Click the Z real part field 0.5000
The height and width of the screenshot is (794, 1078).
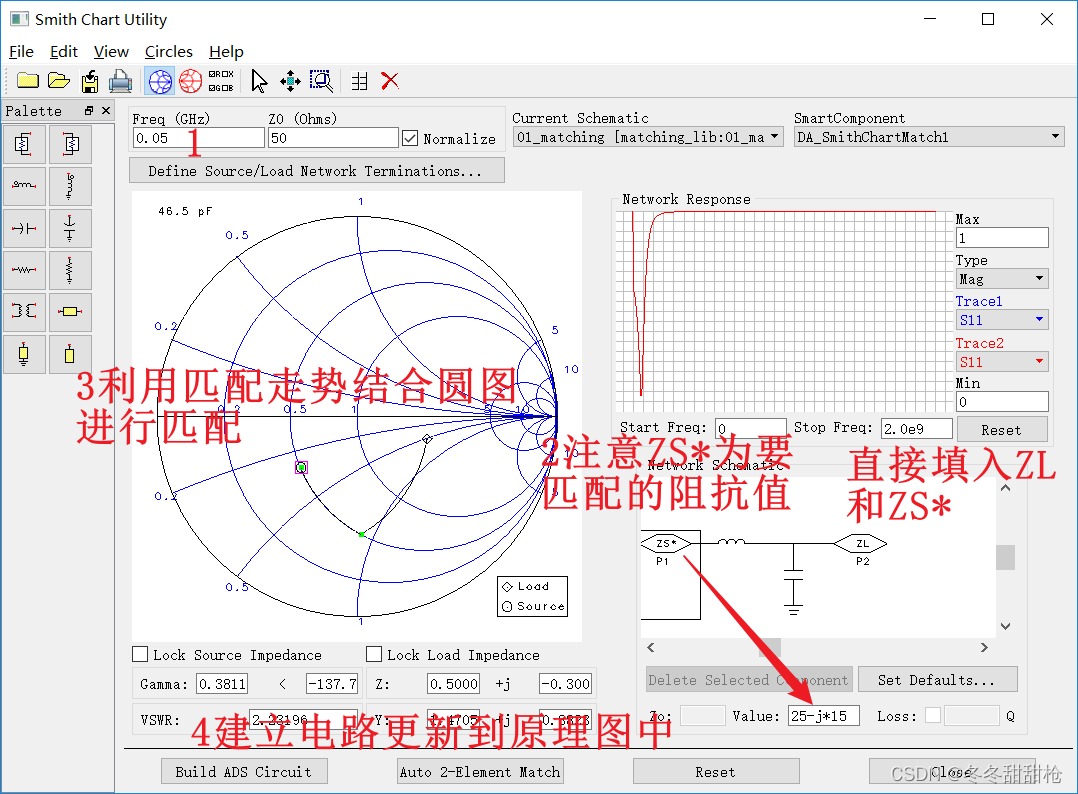(453, 683)
